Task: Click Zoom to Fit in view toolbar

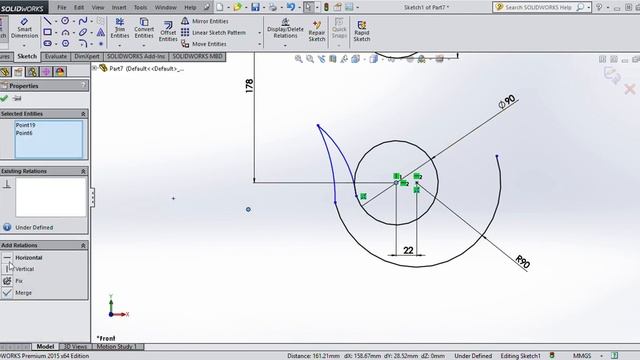Action: [x=299, y=59]
